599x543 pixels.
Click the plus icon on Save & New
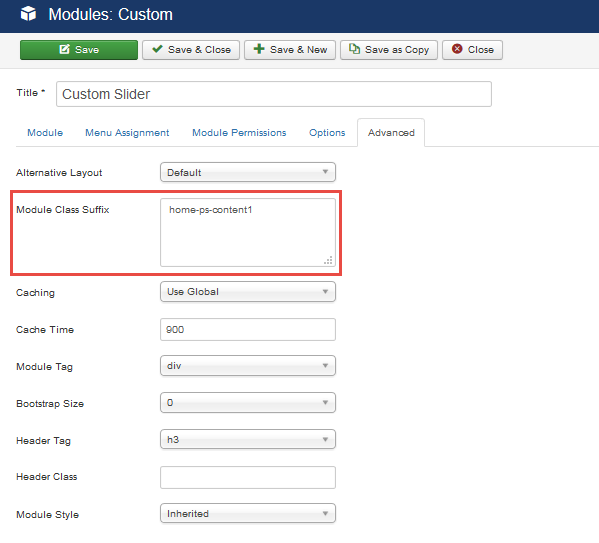(259, 49)
